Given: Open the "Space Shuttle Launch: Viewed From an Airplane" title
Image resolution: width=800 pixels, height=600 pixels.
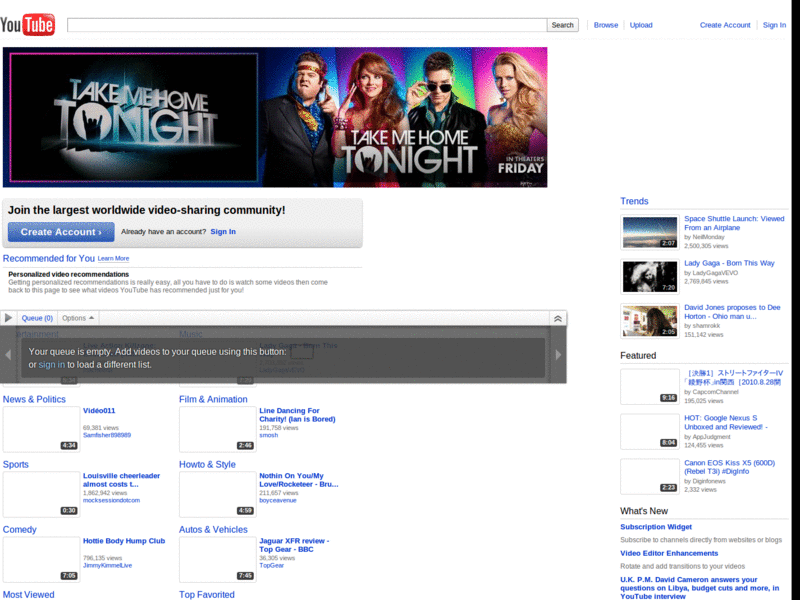Looking at the screenshot, I should pyautogui.click(x=734, y=223).
